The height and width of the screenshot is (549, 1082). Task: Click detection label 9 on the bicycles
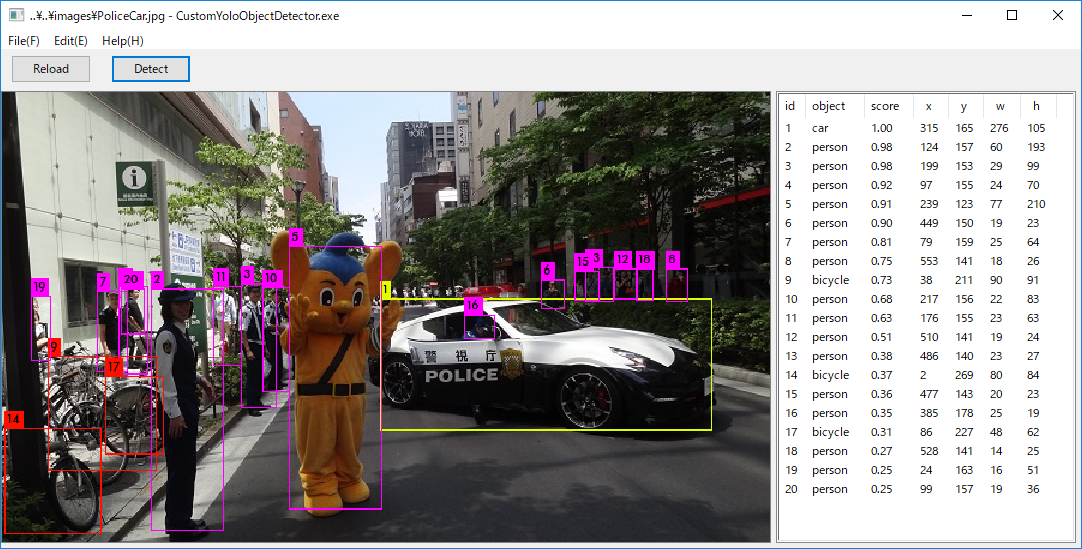pos(55,348)
